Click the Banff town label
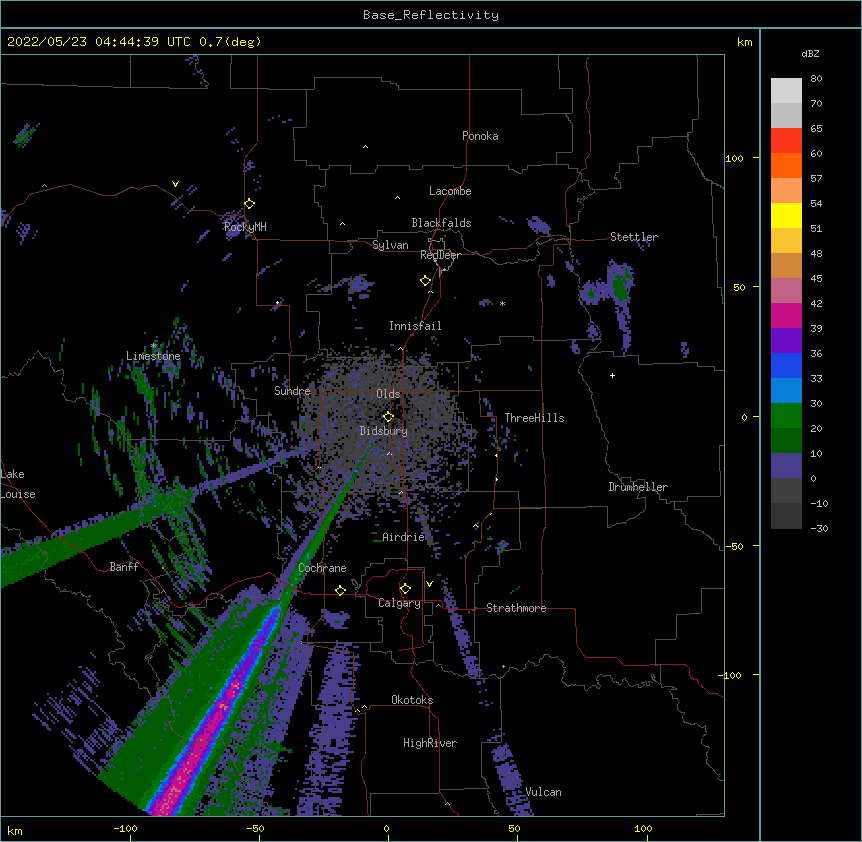 [124, 567]
